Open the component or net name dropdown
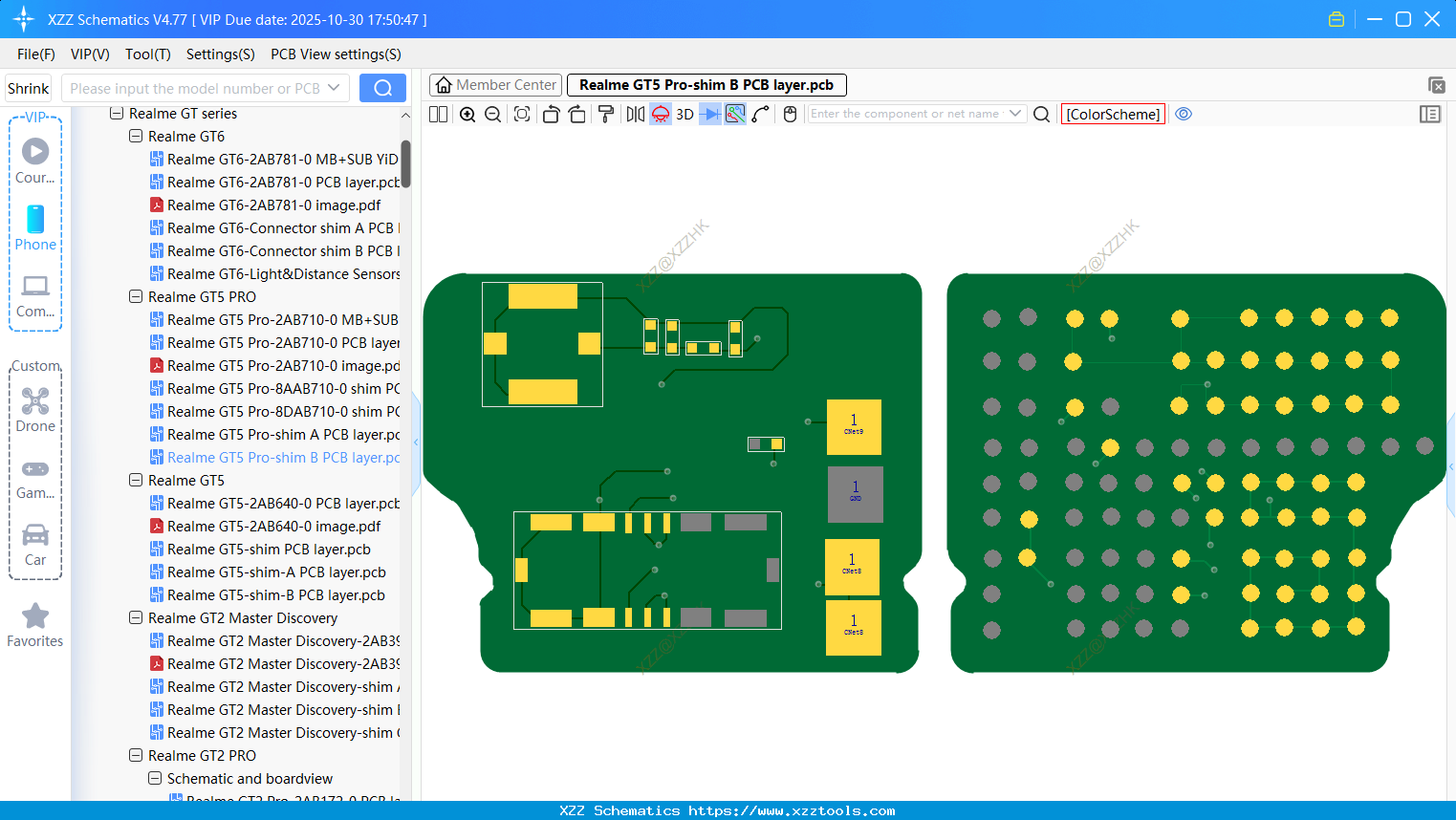This screenshot has height=820, width=1456. point(1015,114)
